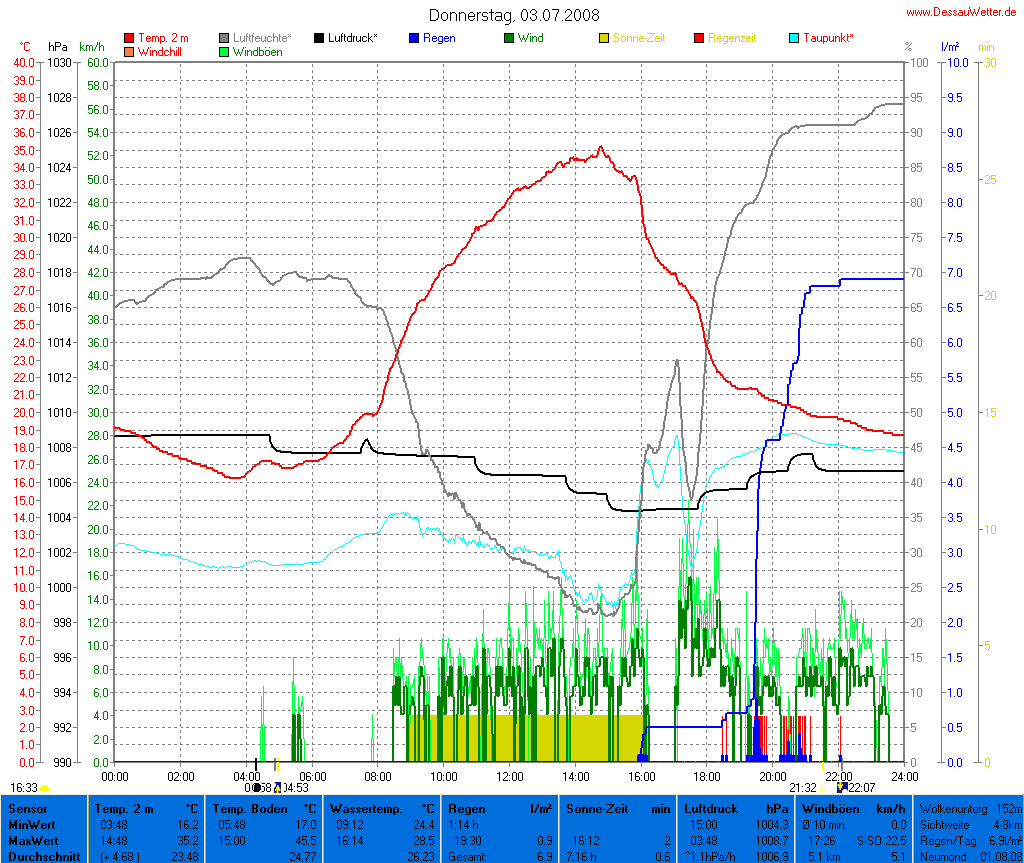Image resolution: width=1024 pixels, height=863 pixels.
Task: Click the cyan Taupunkt legend square
Action: pos(794,38)
